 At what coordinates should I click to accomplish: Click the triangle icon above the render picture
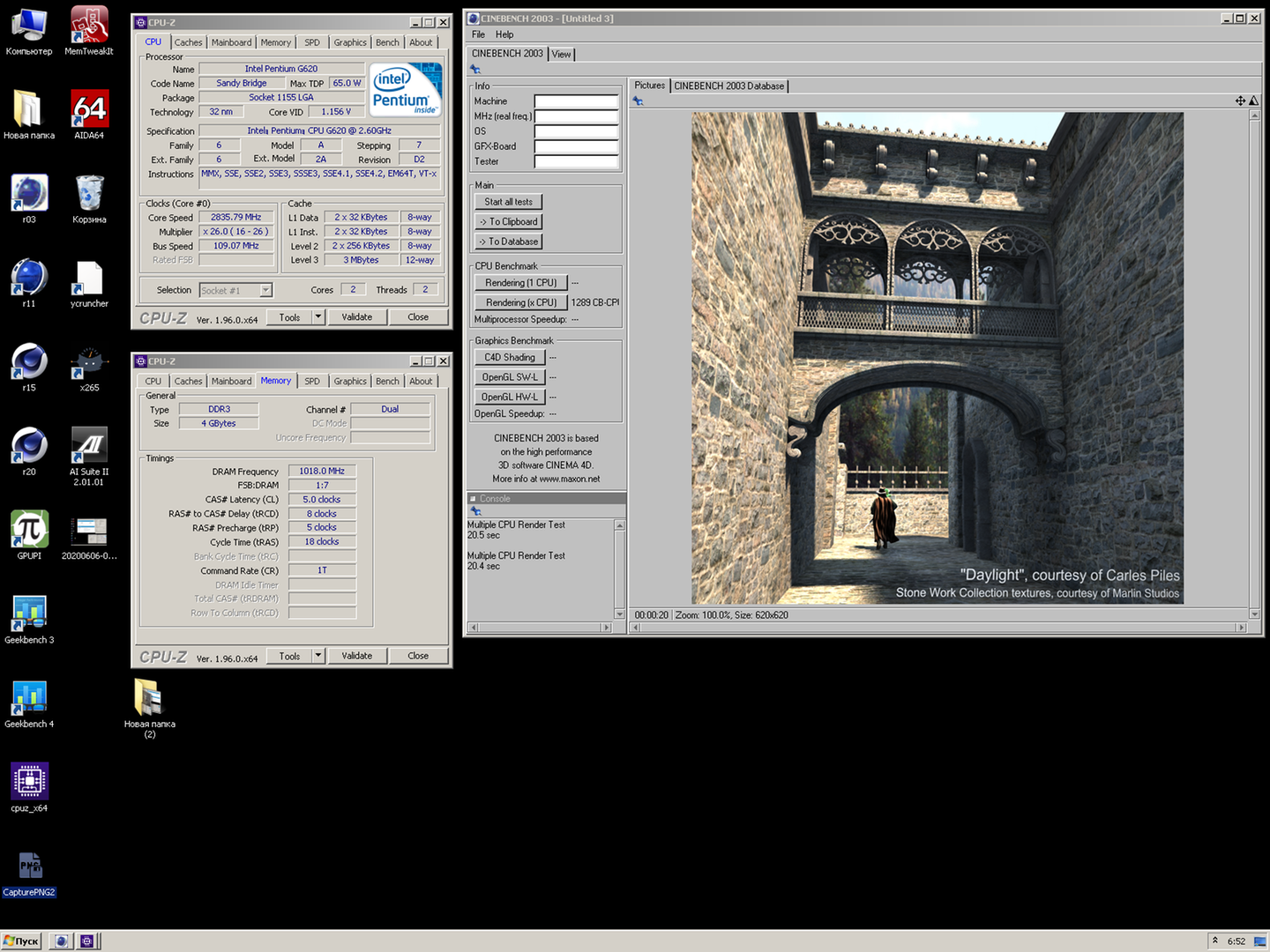[x=1253, y=100]
